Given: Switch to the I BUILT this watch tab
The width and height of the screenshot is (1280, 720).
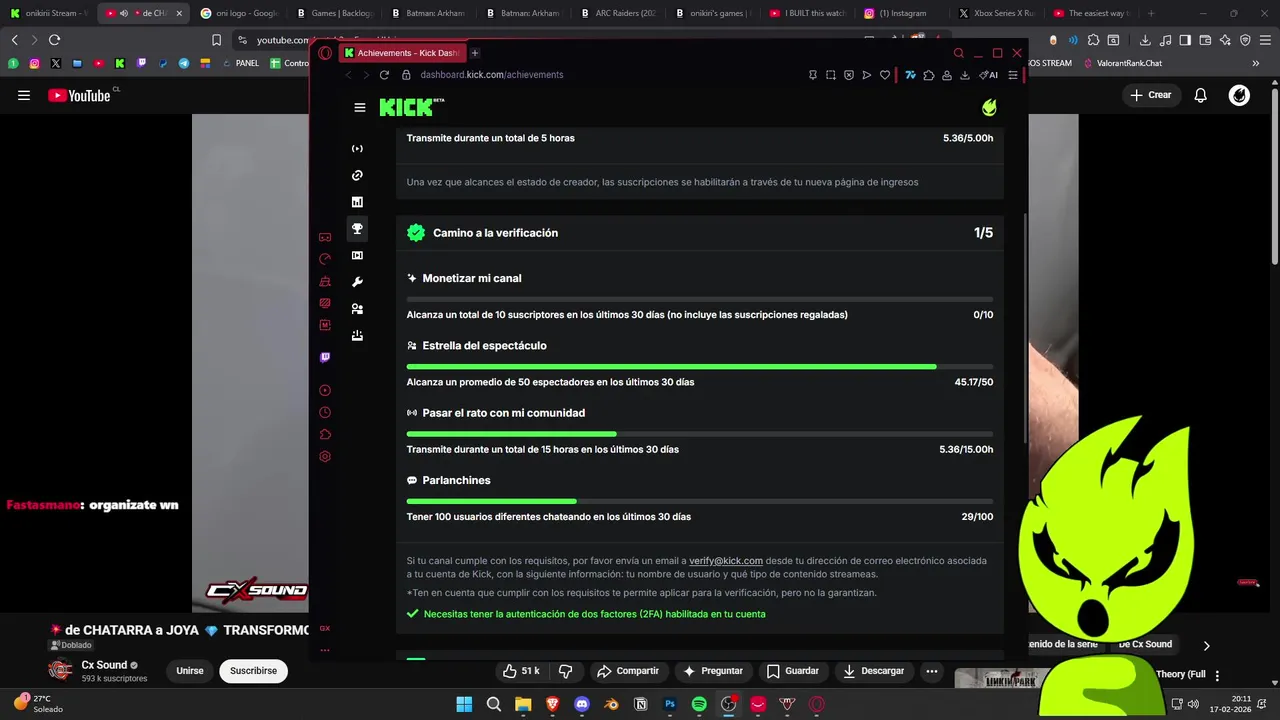Looking at the screenshot, I should tap(806, 13).
